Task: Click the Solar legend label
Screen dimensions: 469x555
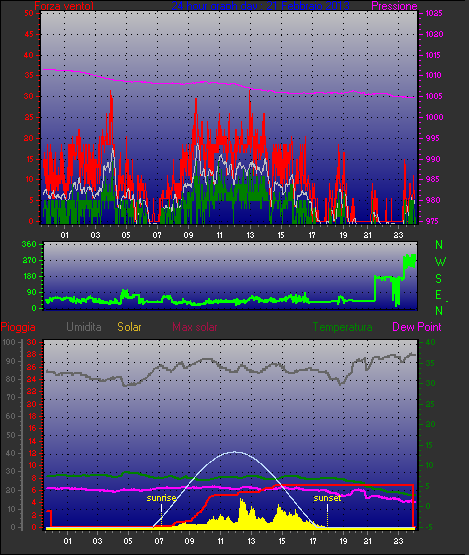Action: click(130, 327)
